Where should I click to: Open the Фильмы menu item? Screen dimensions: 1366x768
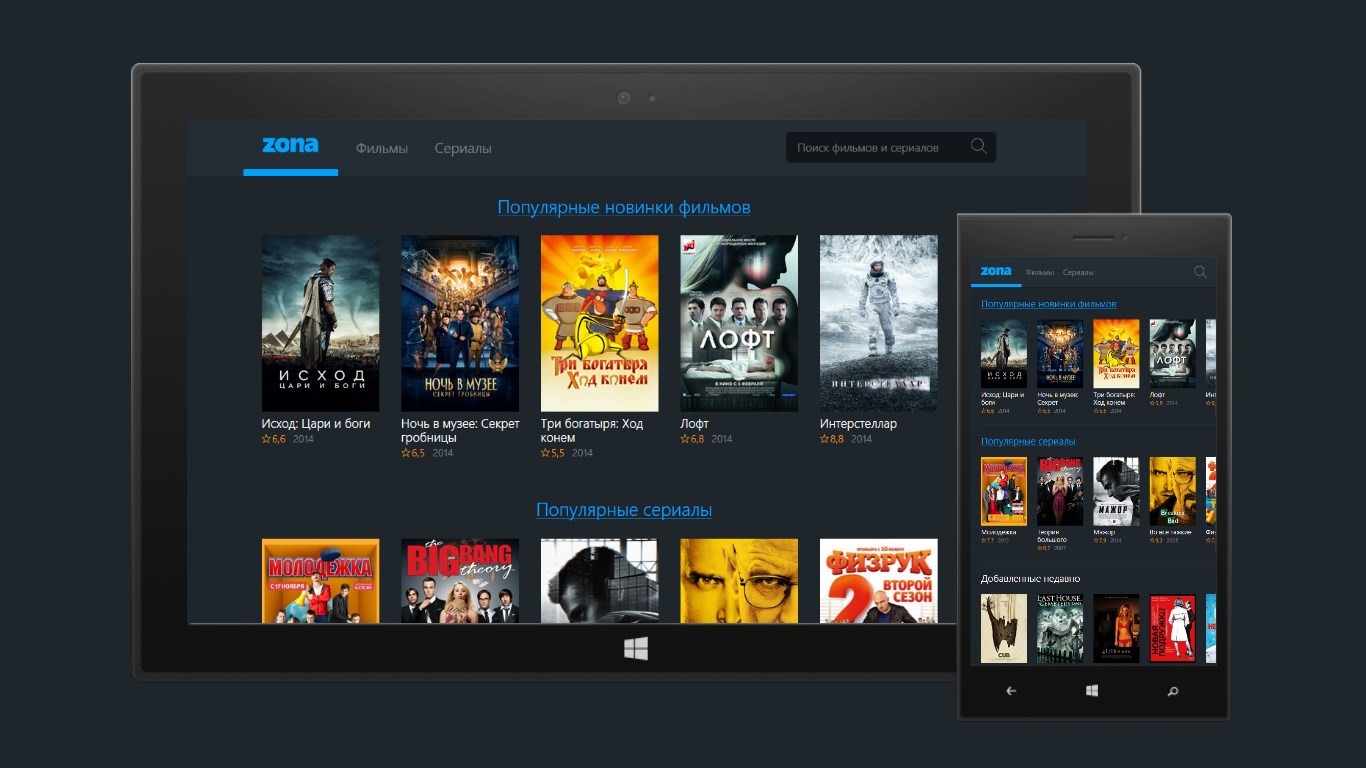[x=382, y=147]
